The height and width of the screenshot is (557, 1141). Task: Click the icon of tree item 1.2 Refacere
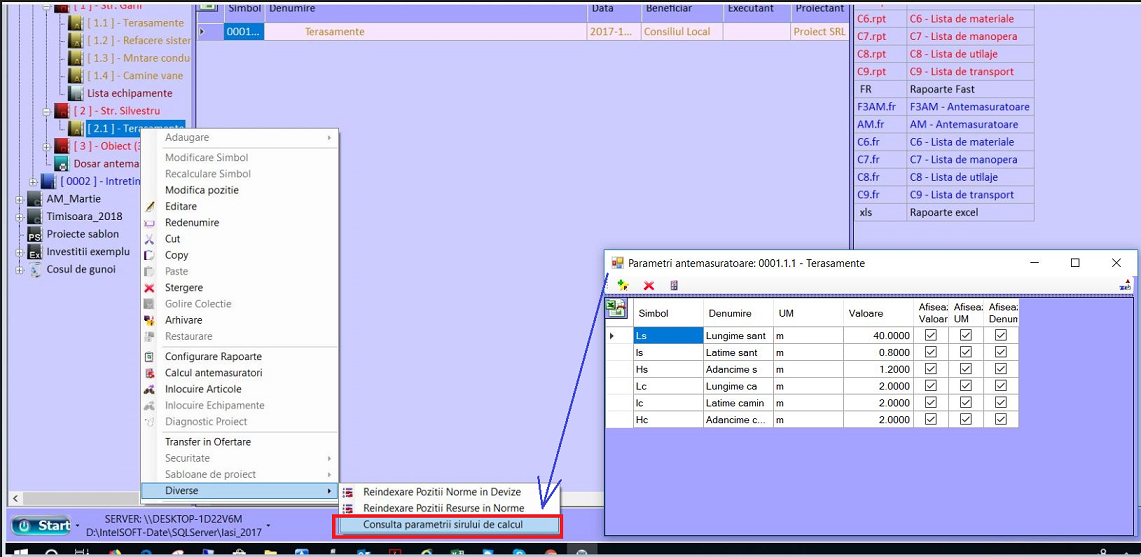[76, 41]
